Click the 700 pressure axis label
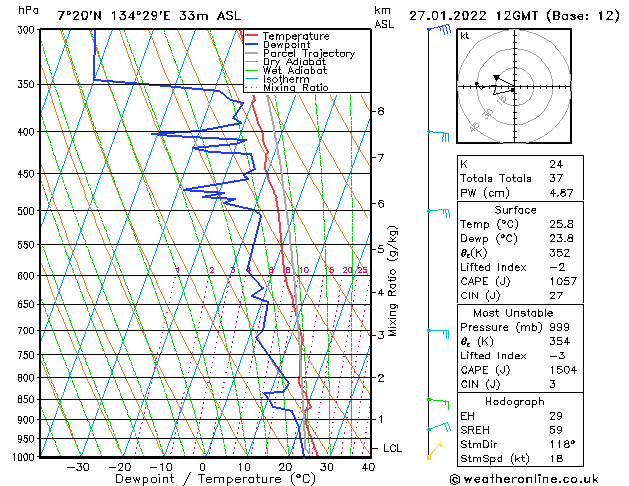The image size is (629, 486). [28, 331]
